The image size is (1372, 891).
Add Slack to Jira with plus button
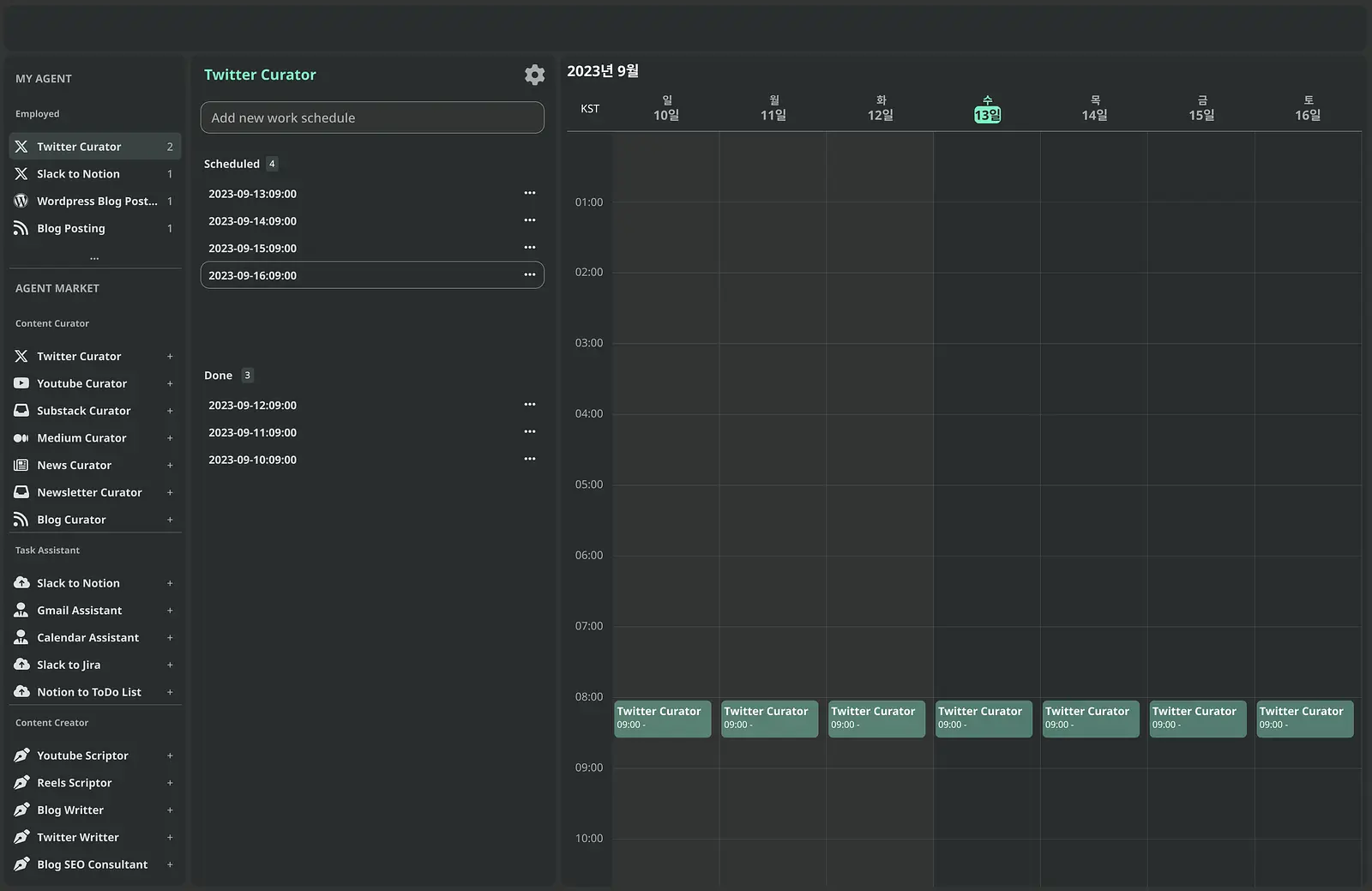pyautogui.click(x=170, y=665)
